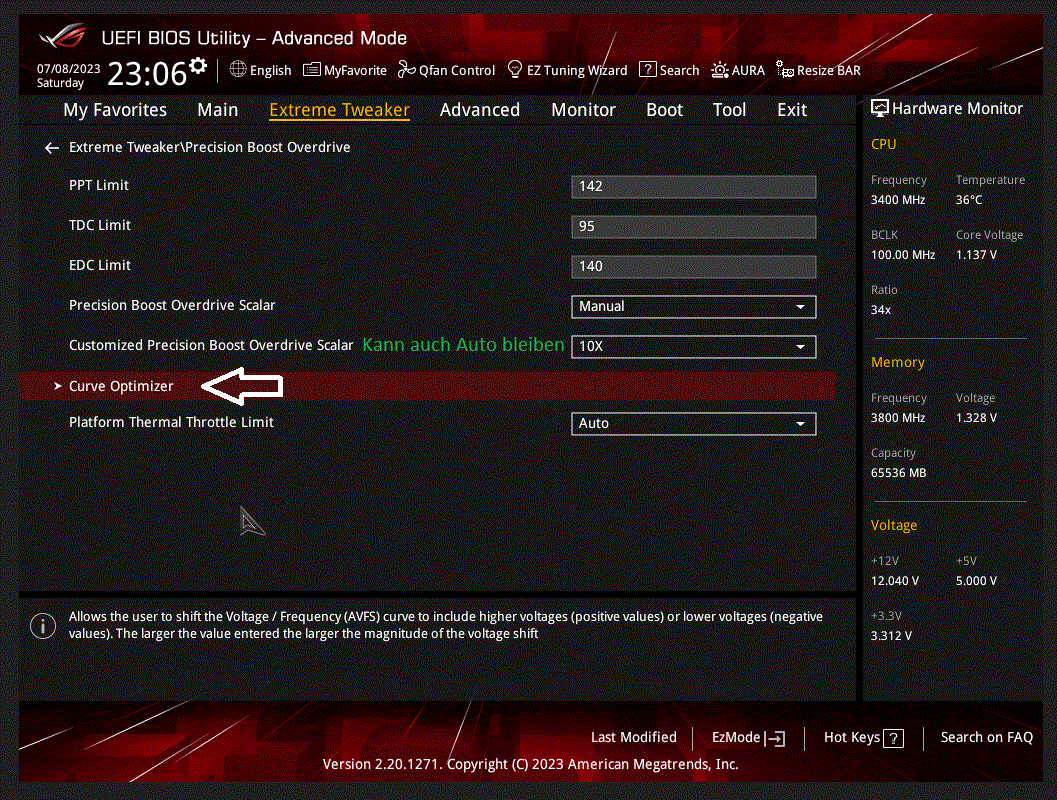Click the TDC Limit label
The height and width of the screenshot is (800, 1057).
coord(100,225)
